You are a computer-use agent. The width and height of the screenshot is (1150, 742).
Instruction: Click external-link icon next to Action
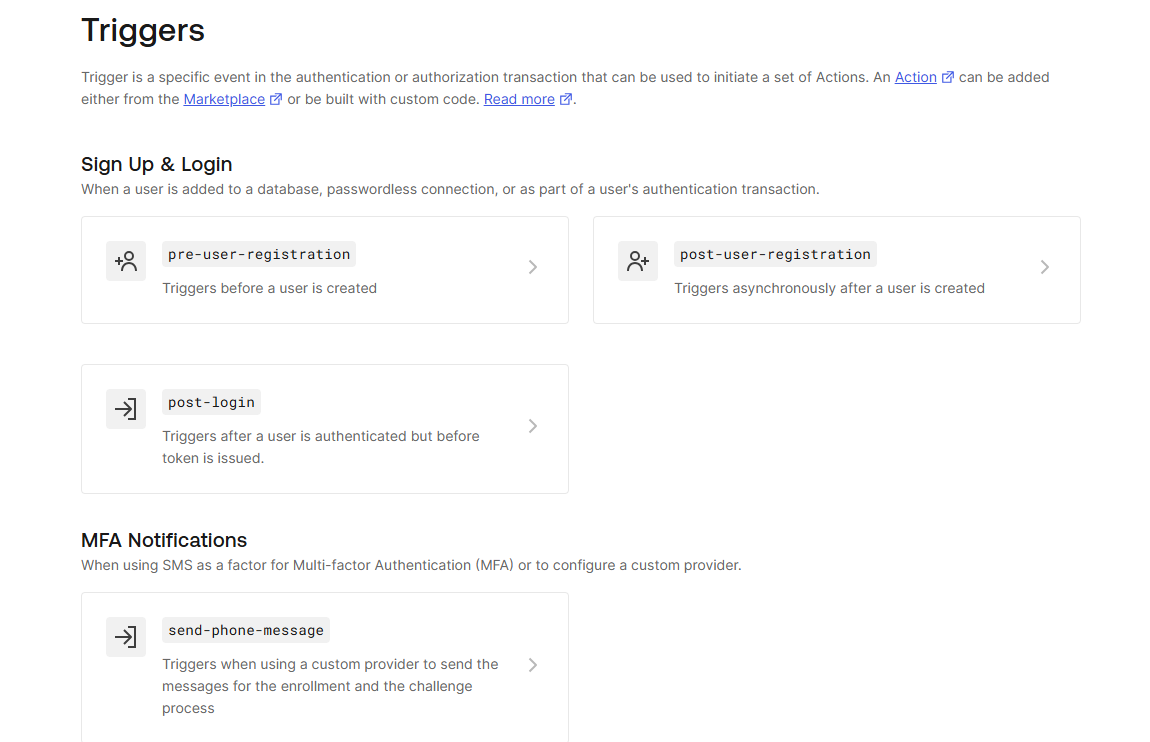[948, 77]
